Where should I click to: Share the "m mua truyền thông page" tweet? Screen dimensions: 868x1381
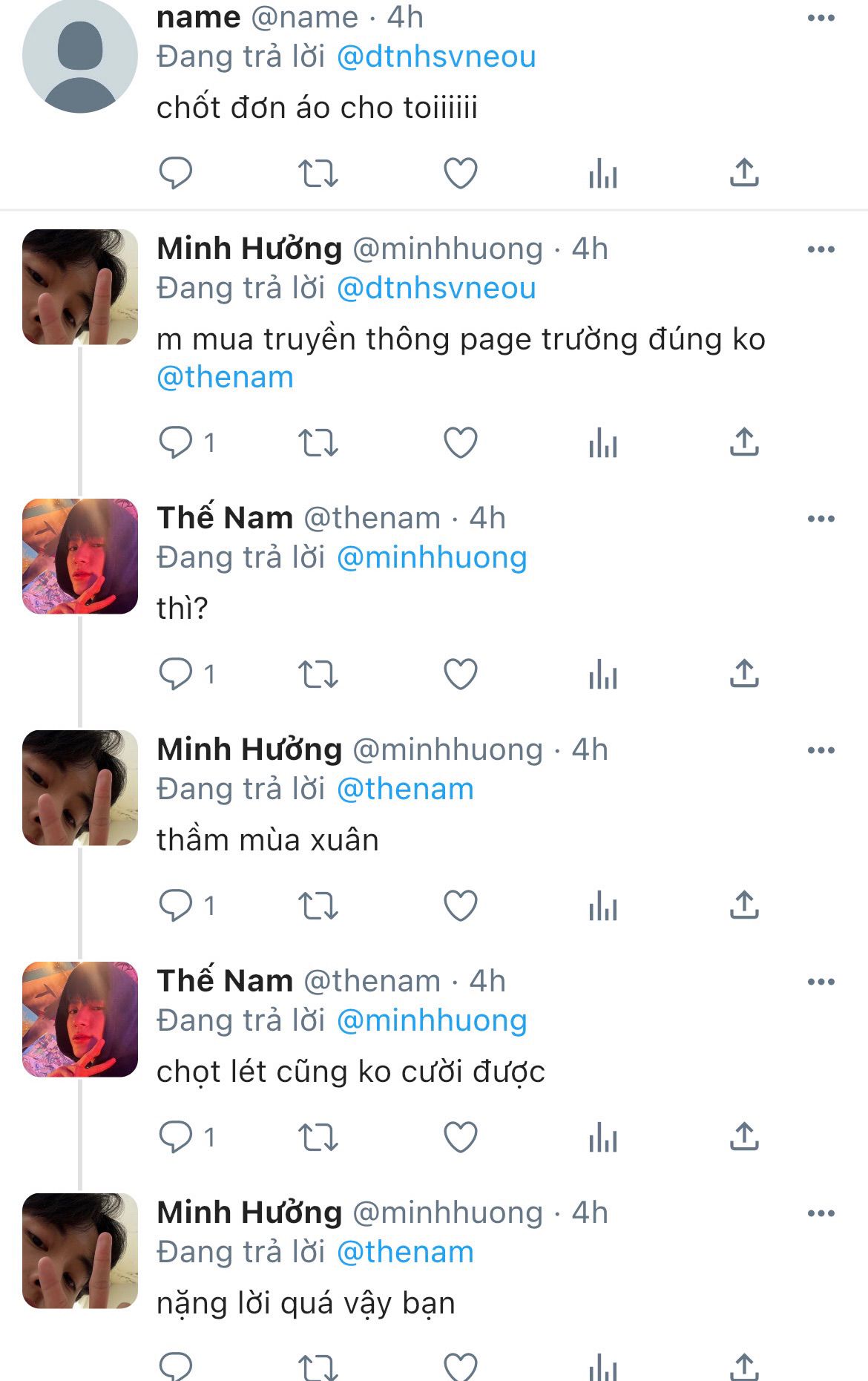click(744, 443)
